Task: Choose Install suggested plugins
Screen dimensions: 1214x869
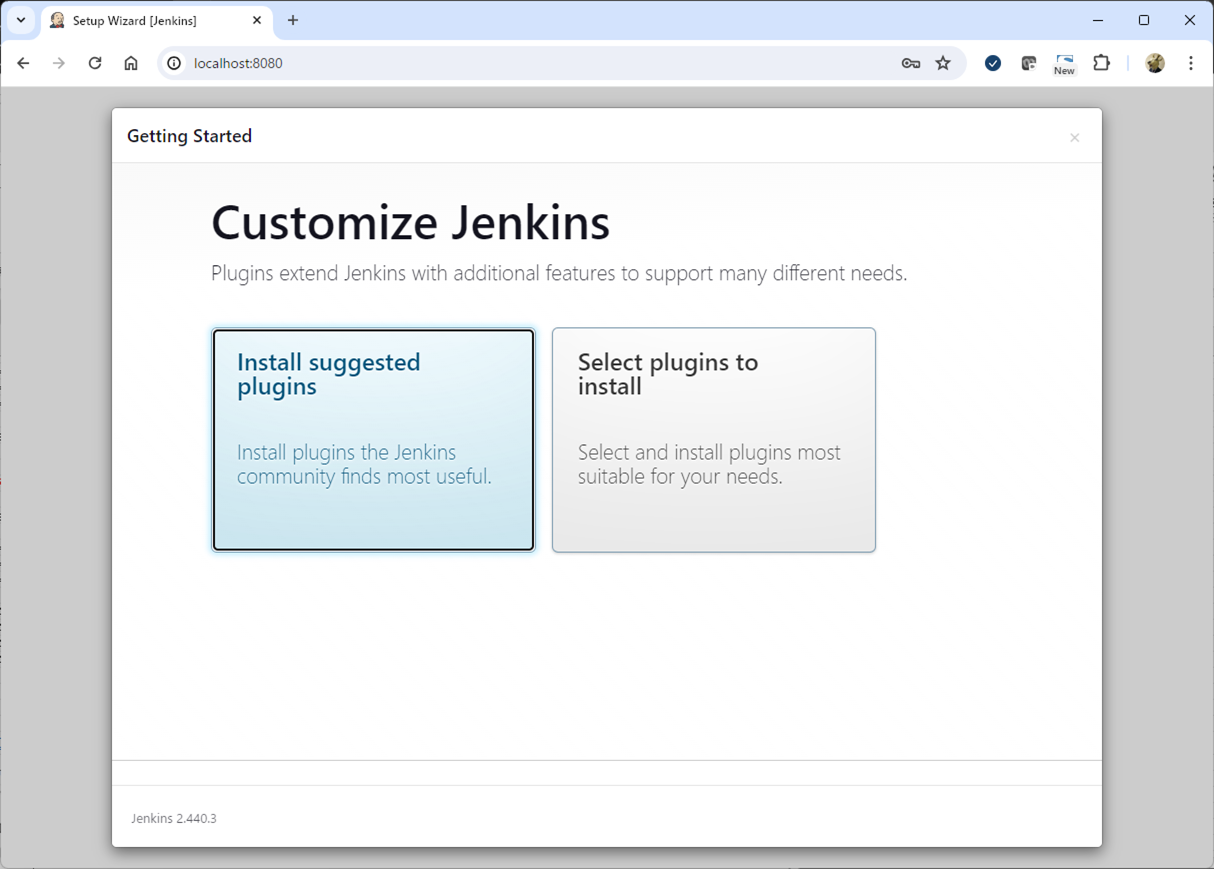Action: coord(372,440)
